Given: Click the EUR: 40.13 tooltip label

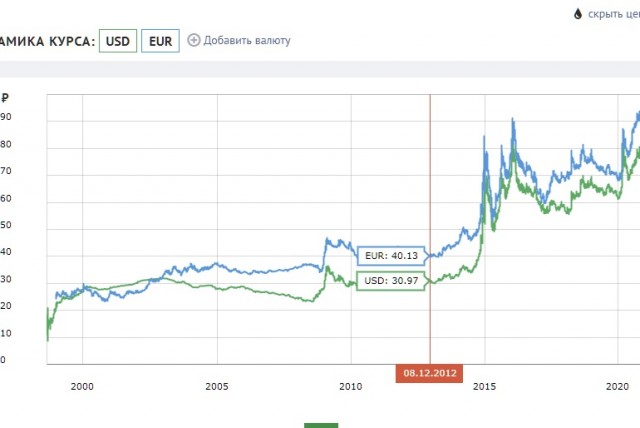Looking at the screenshot, I should (x=391, y=256).
